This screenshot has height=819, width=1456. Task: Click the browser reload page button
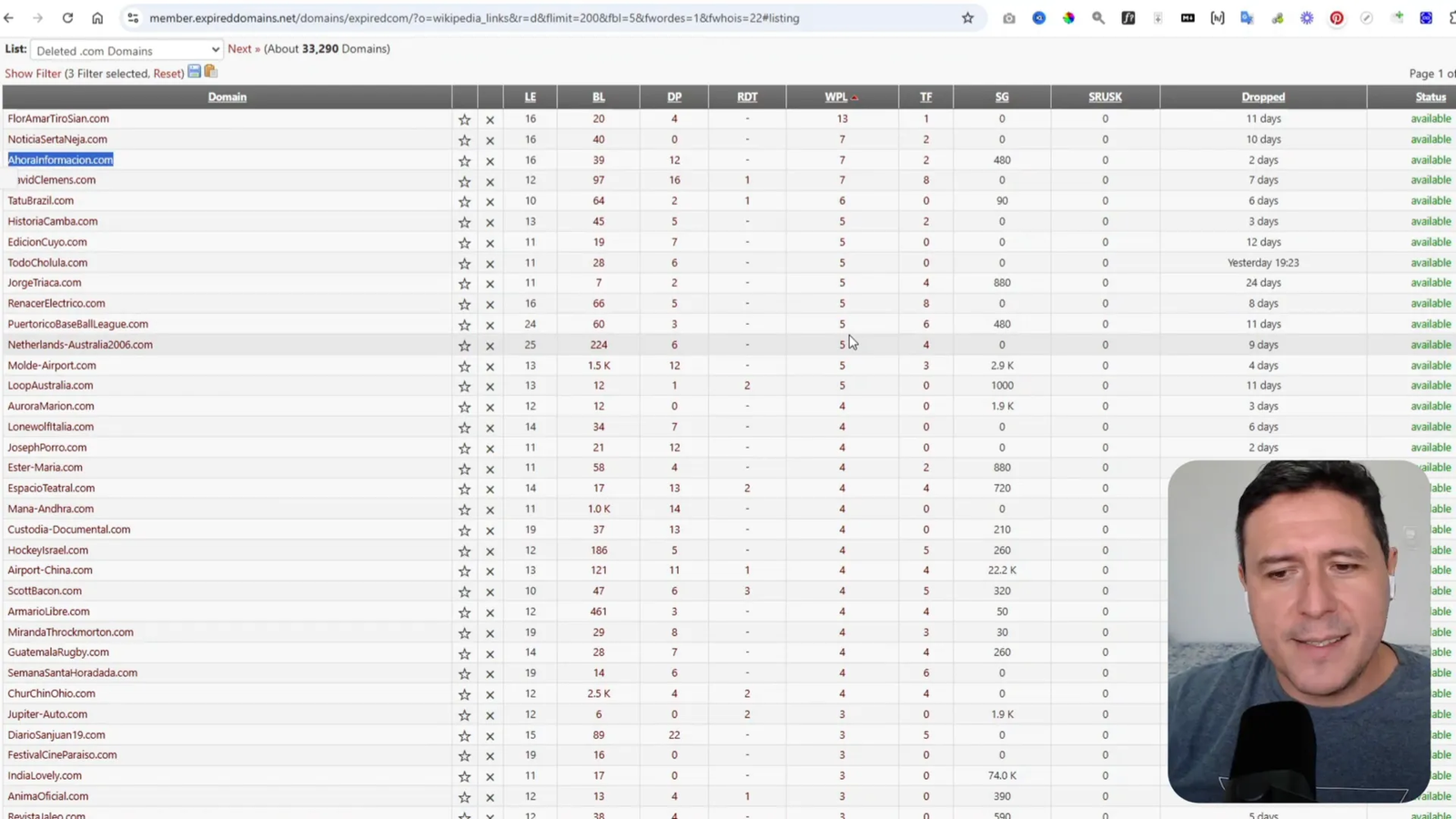tap(67, 18)
